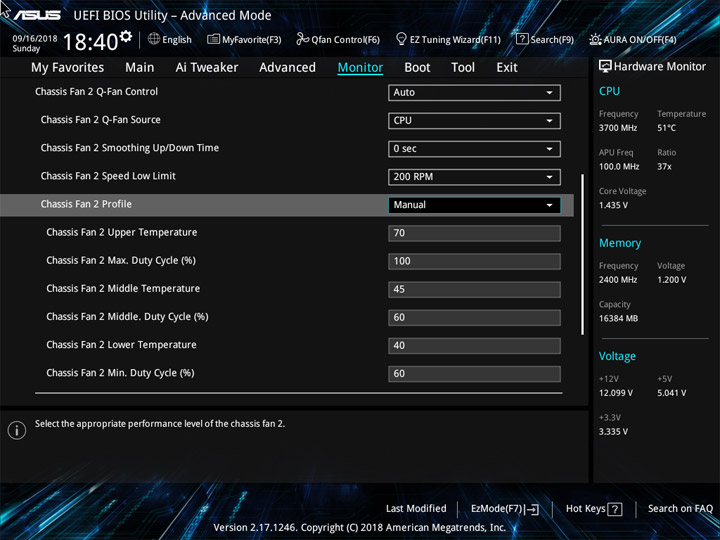Viewport: 720px width, 540px height.
Task: Click the 18:40 clock display
Action: tap(90, 42)
